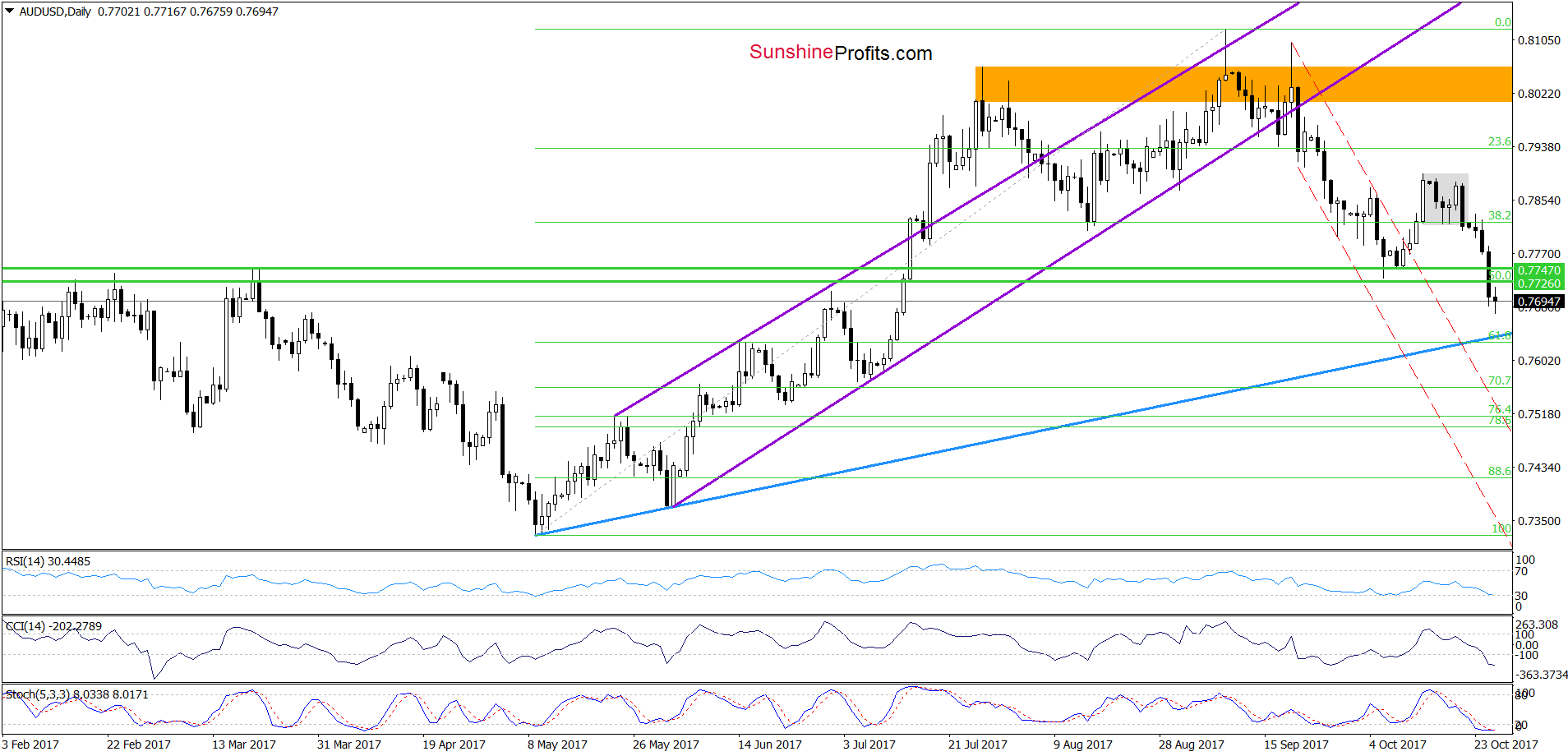Select the orange resistance zone rectangle
1568x756 pixels.
1243,84
